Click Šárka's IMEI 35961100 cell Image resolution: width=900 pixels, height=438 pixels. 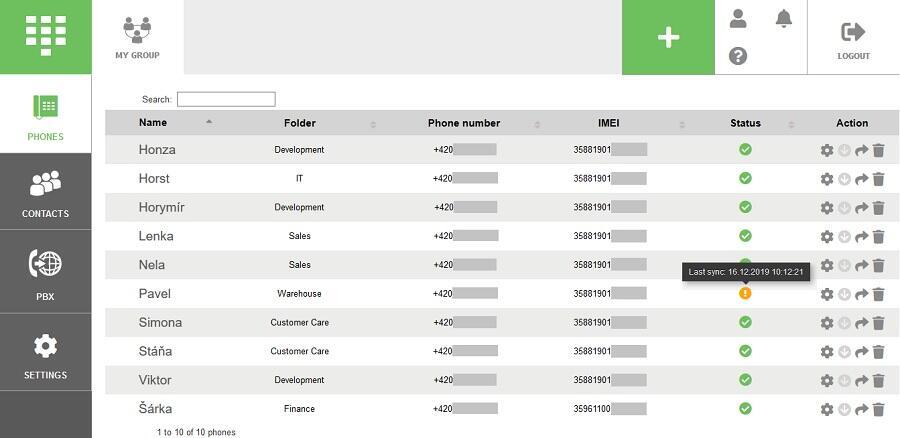pyautogui.click(x=610, y=409)
